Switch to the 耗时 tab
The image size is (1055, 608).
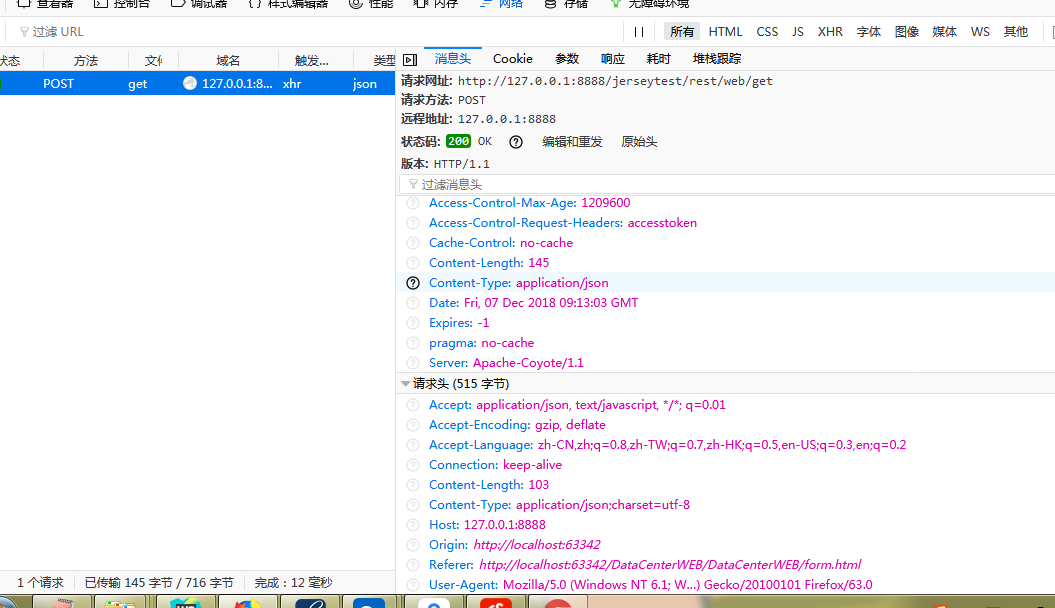658,59
